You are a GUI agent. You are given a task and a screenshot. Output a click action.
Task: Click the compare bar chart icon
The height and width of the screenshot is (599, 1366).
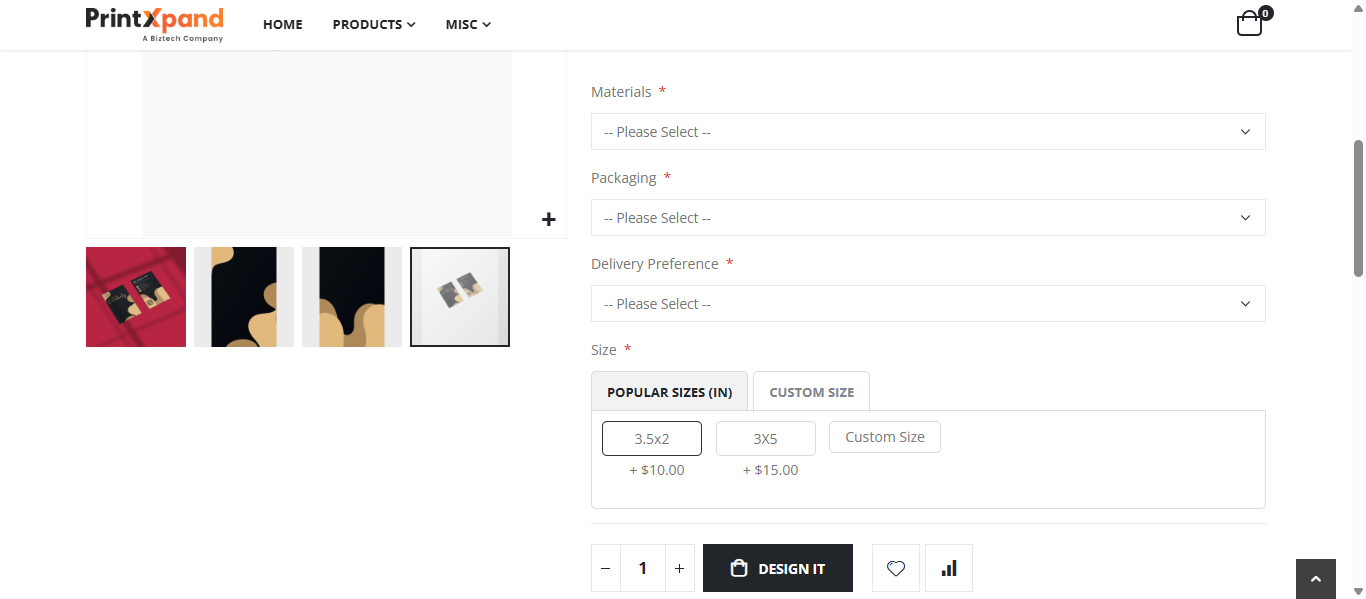tap(949, 568)
